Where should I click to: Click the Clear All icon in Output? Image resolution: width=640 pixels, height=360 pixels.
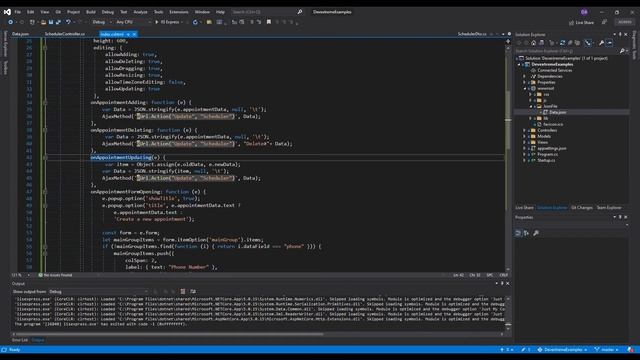coord(183,291)
